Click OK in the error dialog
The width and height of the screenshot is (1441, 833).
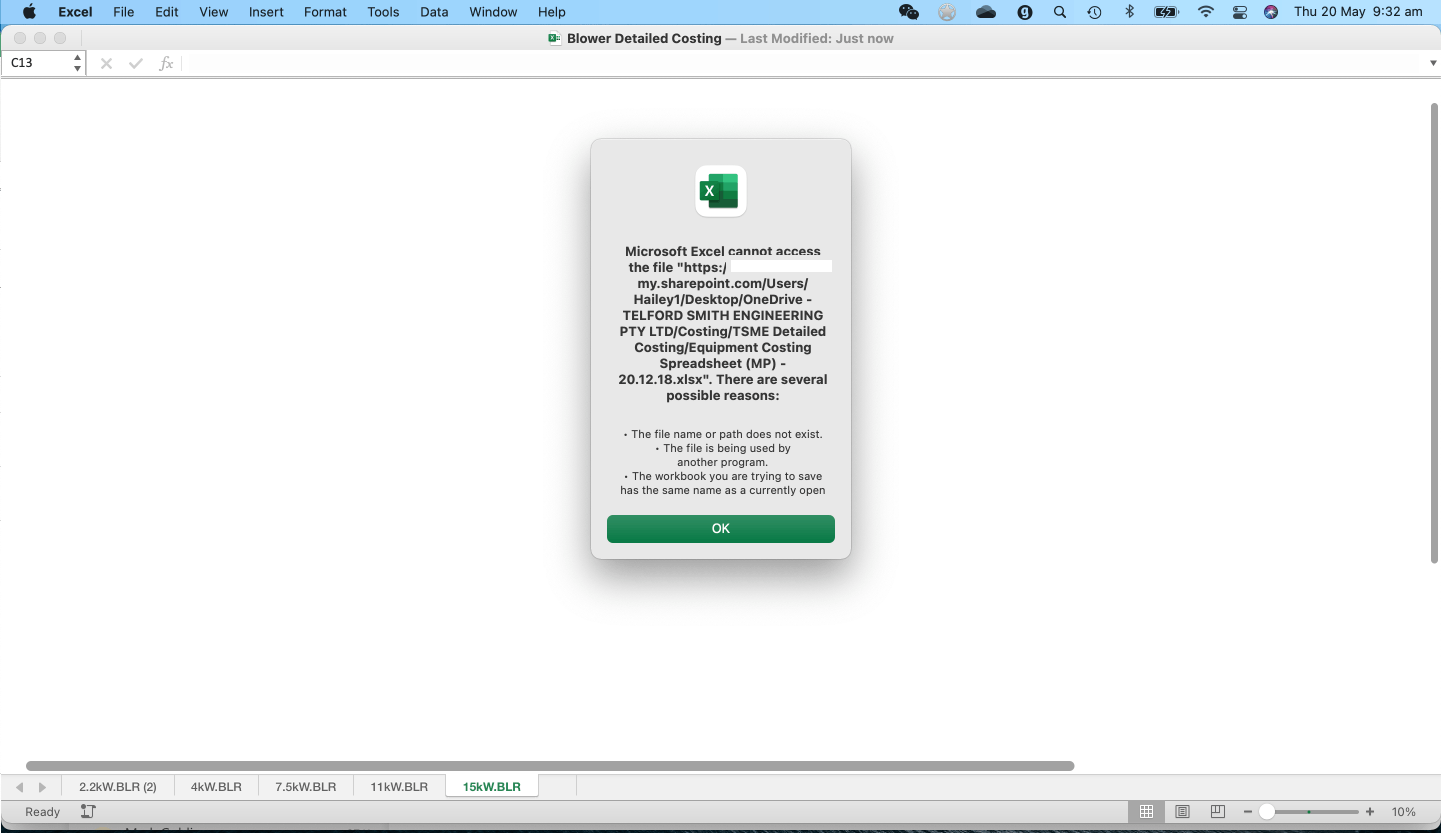tap(720, 529)
